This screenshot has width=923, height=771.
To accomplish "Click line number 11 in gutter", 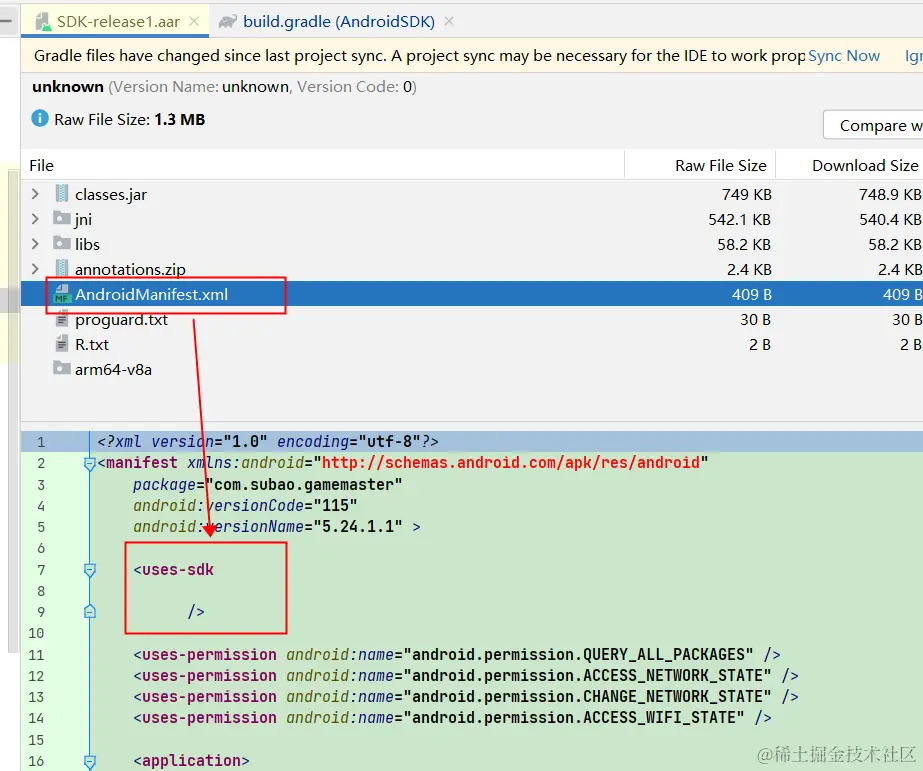I will (x=36, y=655).
